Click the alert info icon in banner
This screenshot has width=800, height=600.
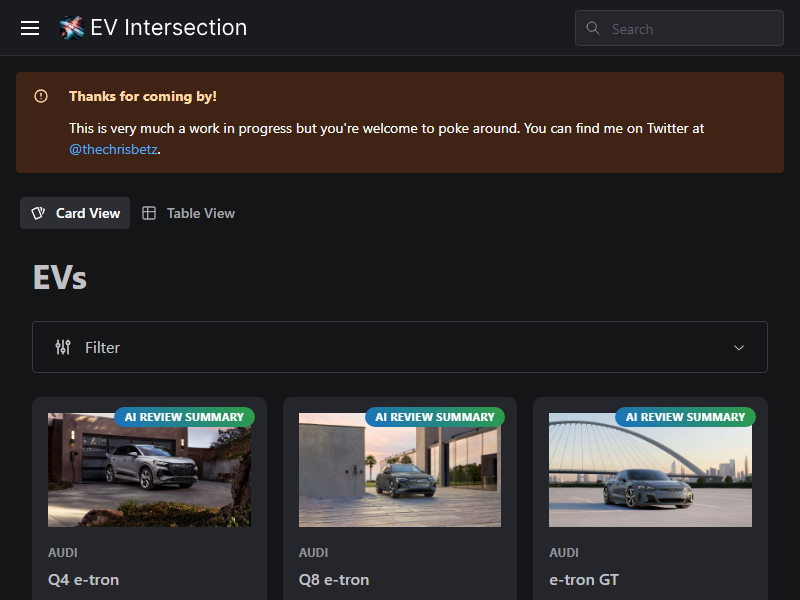pos(41,97)
